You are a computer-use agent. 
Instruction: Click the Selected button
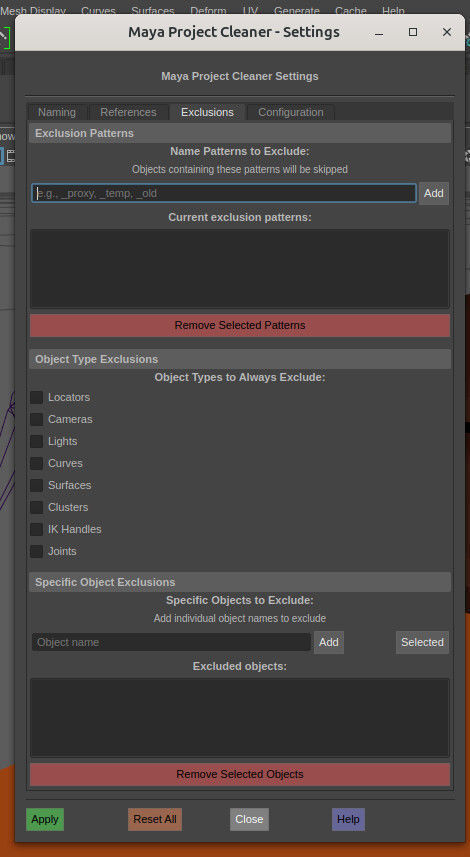click(422, 642)
